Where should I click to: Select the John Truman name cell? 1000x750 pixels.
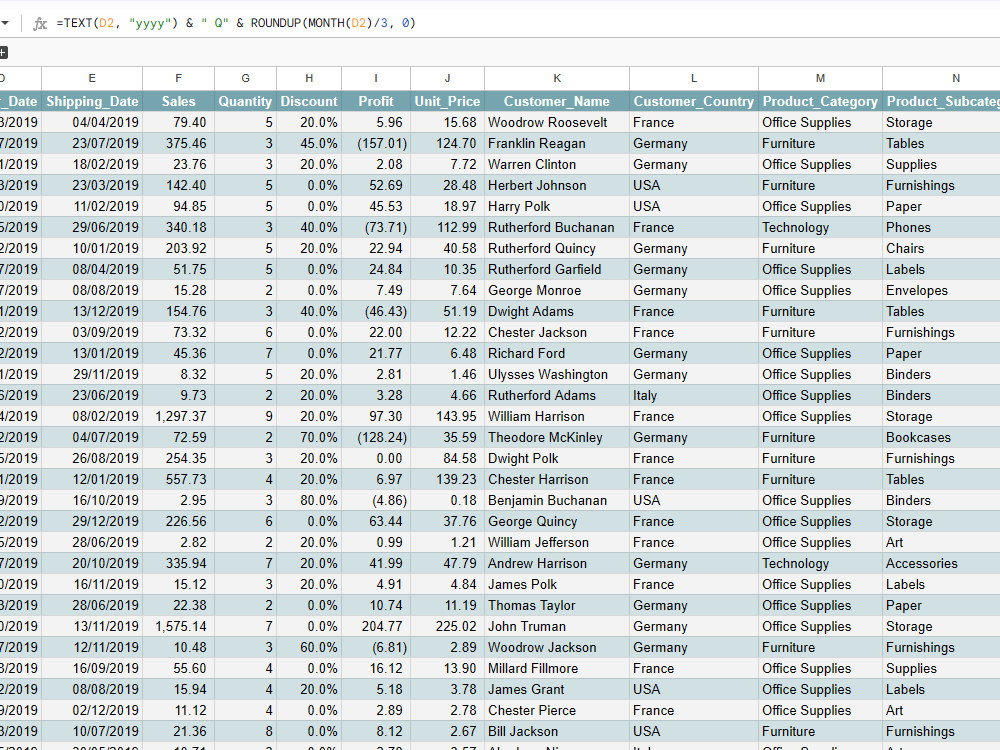(x=557, y=626)
